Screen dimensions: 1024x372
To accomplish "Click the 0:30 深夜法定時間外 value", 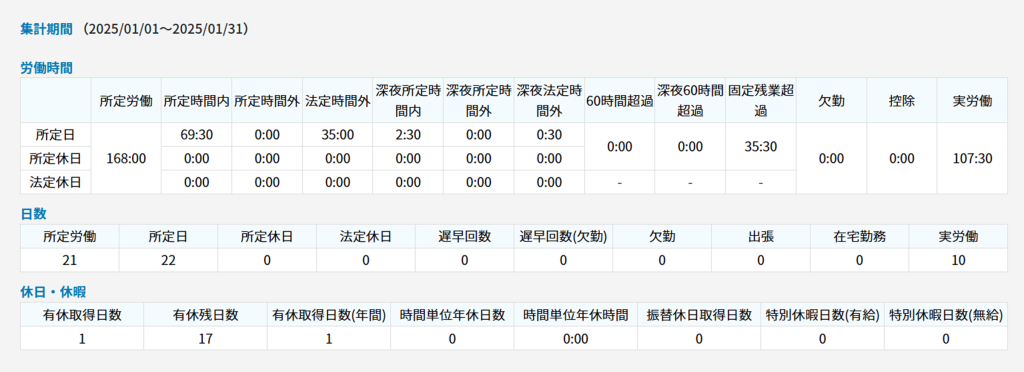I will (x=549, y=134).
